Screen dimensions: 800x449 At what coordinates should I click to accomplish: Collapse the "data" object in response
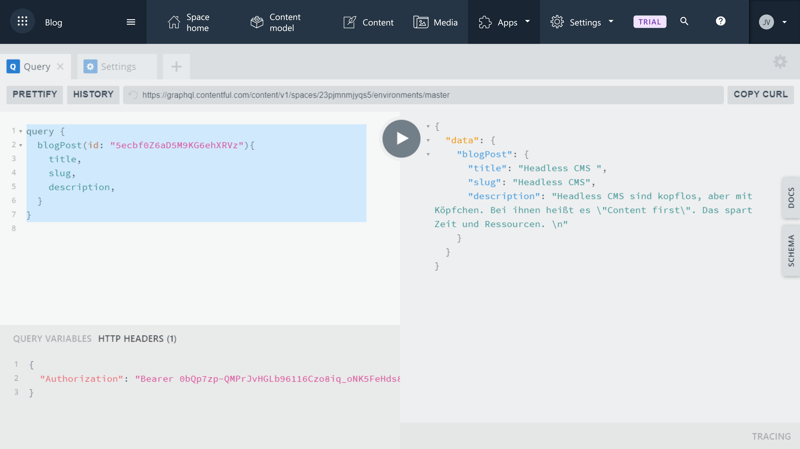pos(428,140)
